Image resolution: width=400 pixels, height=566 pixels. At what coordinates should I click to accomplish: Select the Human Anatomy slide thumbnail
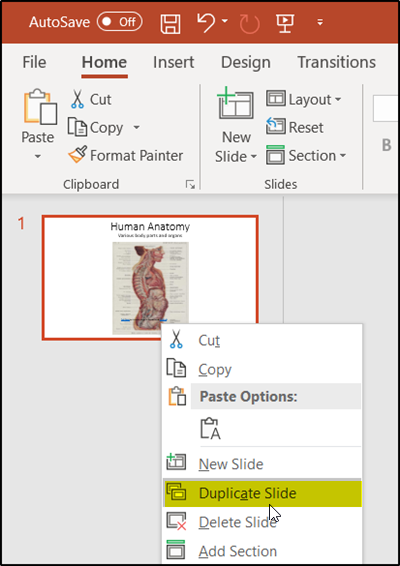click(x=150, y=278)
